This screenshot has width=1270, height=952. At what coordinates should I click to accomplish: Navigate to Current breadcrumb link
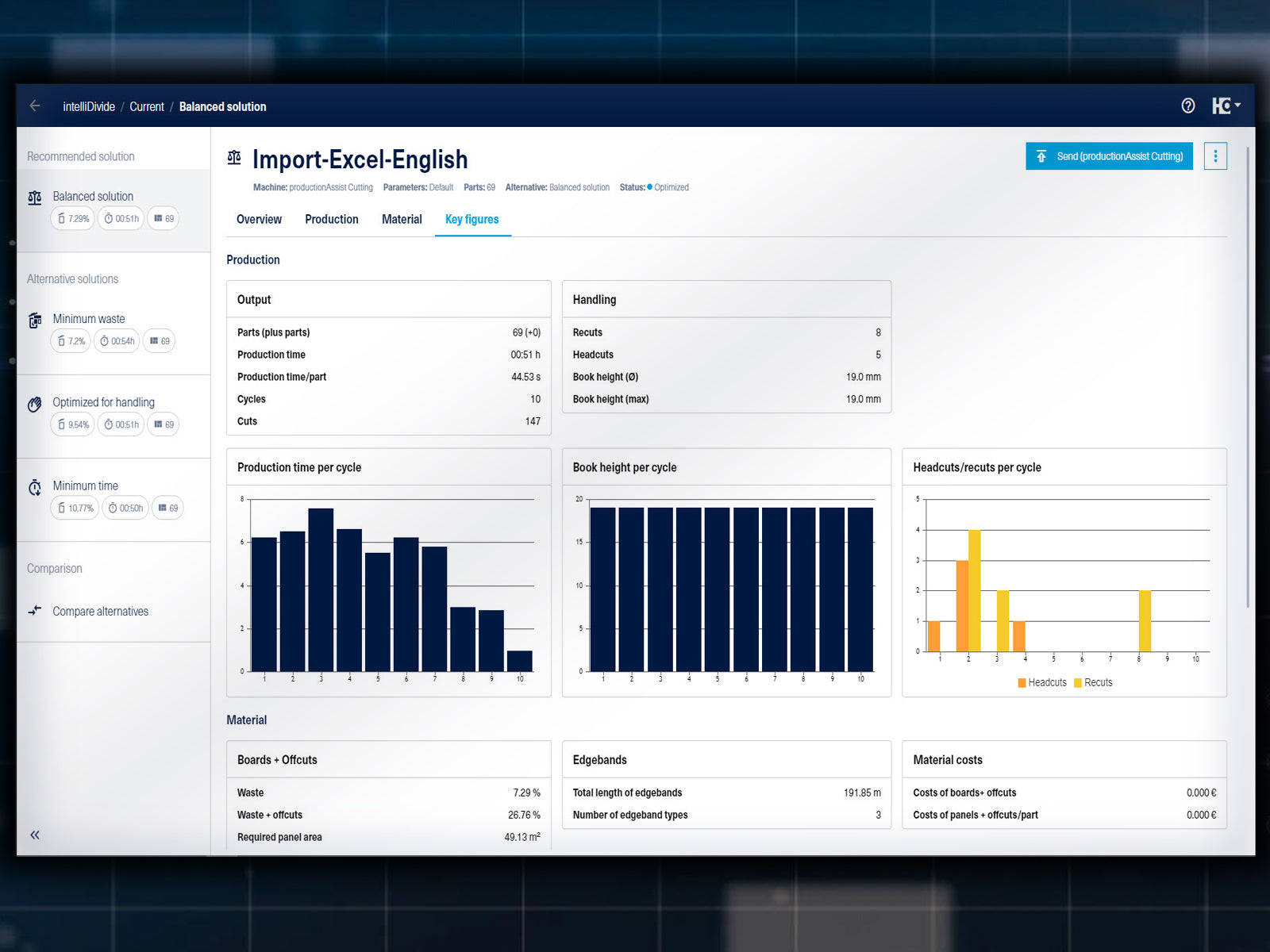point(147,106)
